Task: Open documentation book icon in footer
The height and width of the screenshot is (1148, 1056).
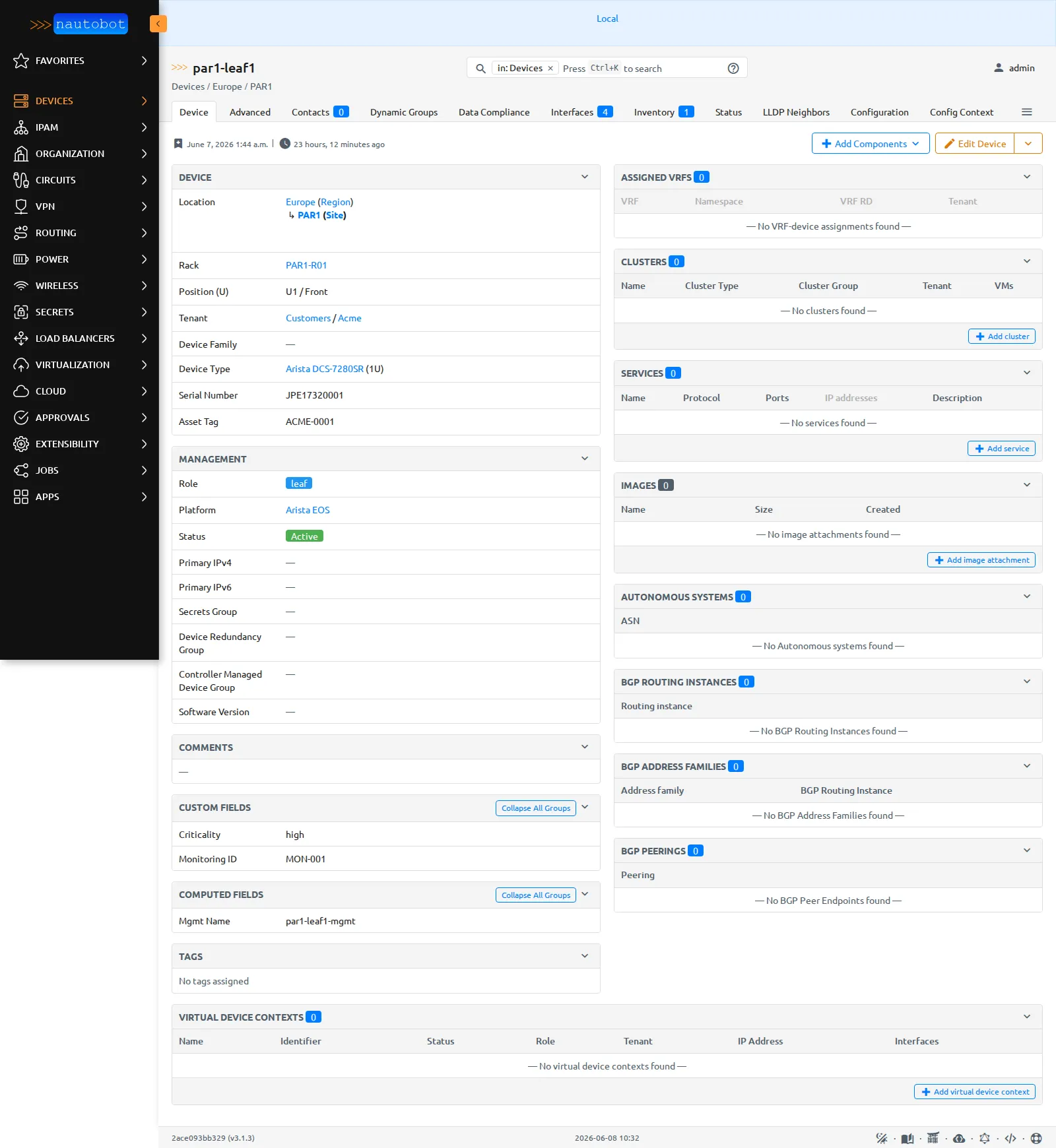Action: pos(907,1138)
